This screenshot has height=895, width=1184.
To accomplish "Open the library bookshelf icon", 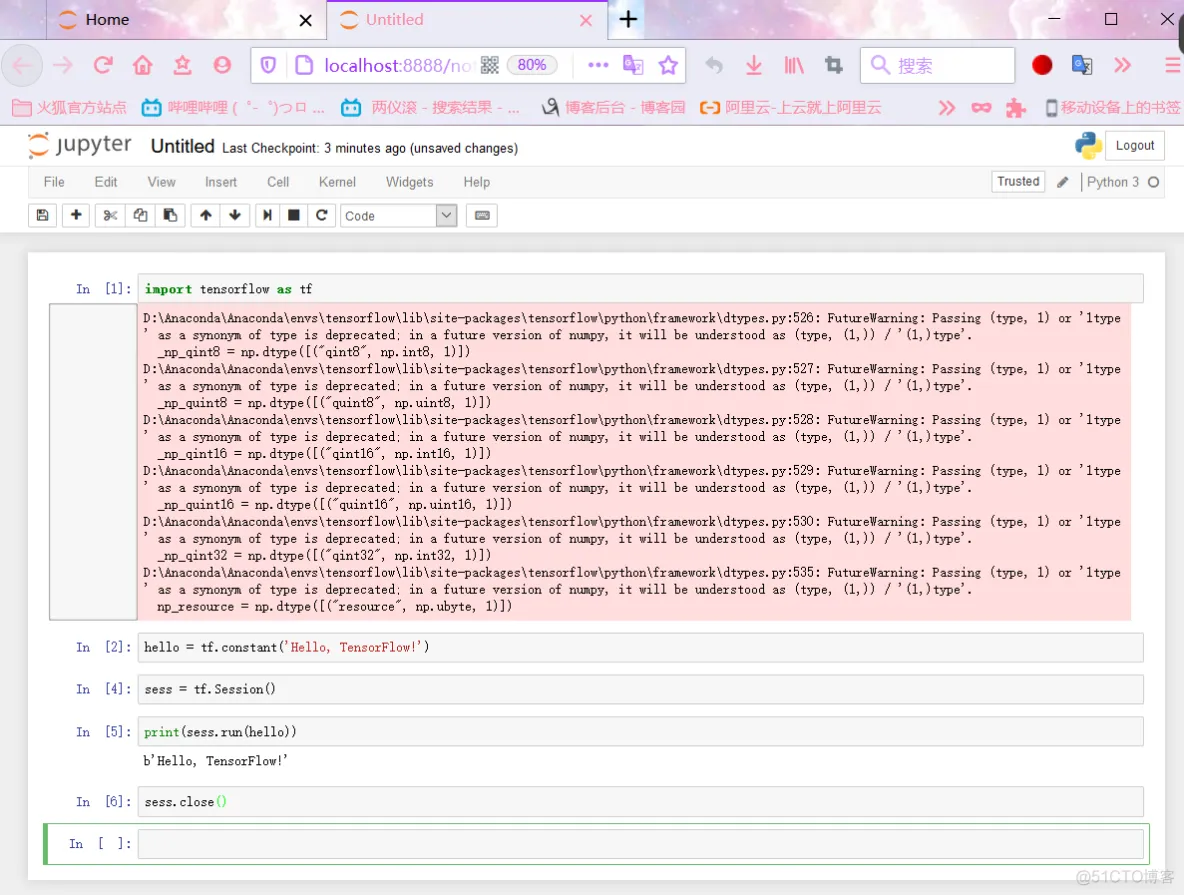I will 794,66.
